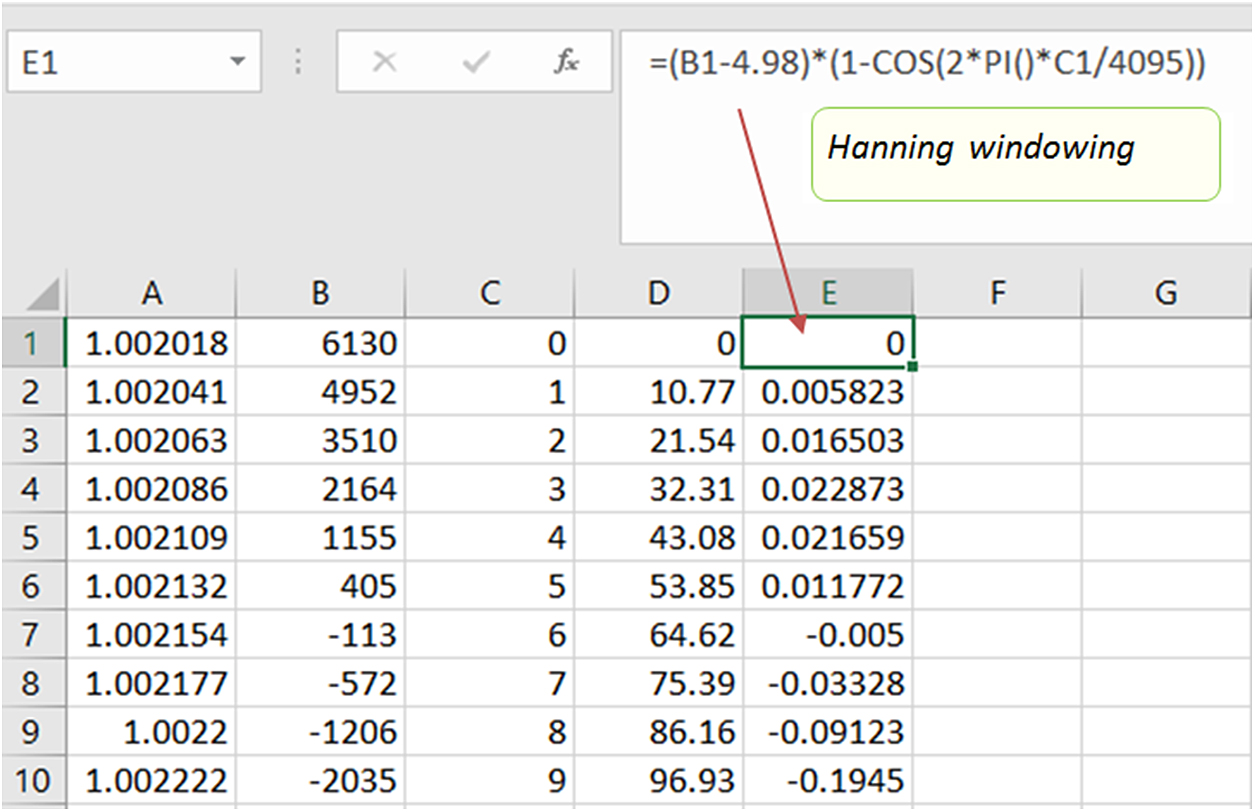1255x812 pixels.
Task: Open Insert Function fx dialog
Action: 566,63
